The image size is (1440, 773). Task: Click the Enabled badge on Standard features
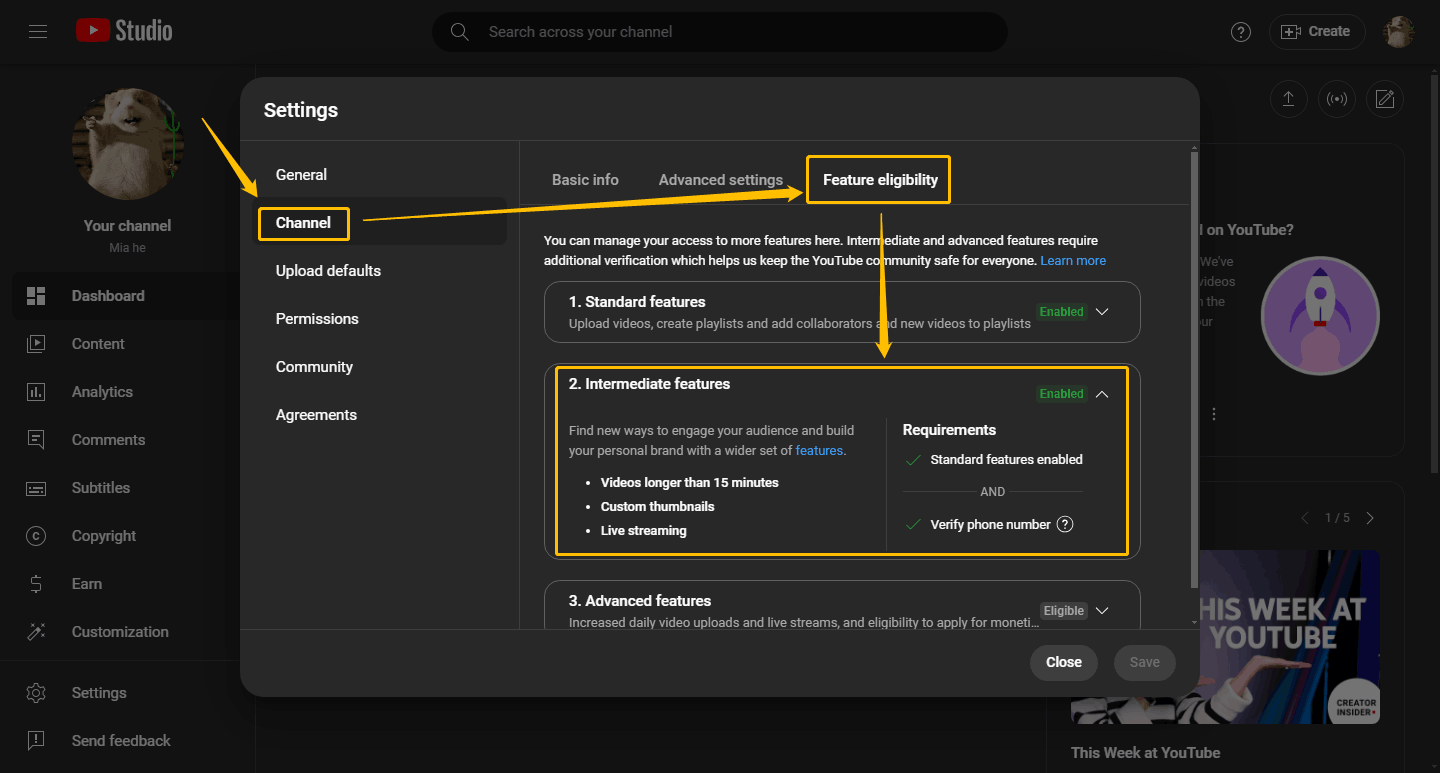(x=1061, y=312)
